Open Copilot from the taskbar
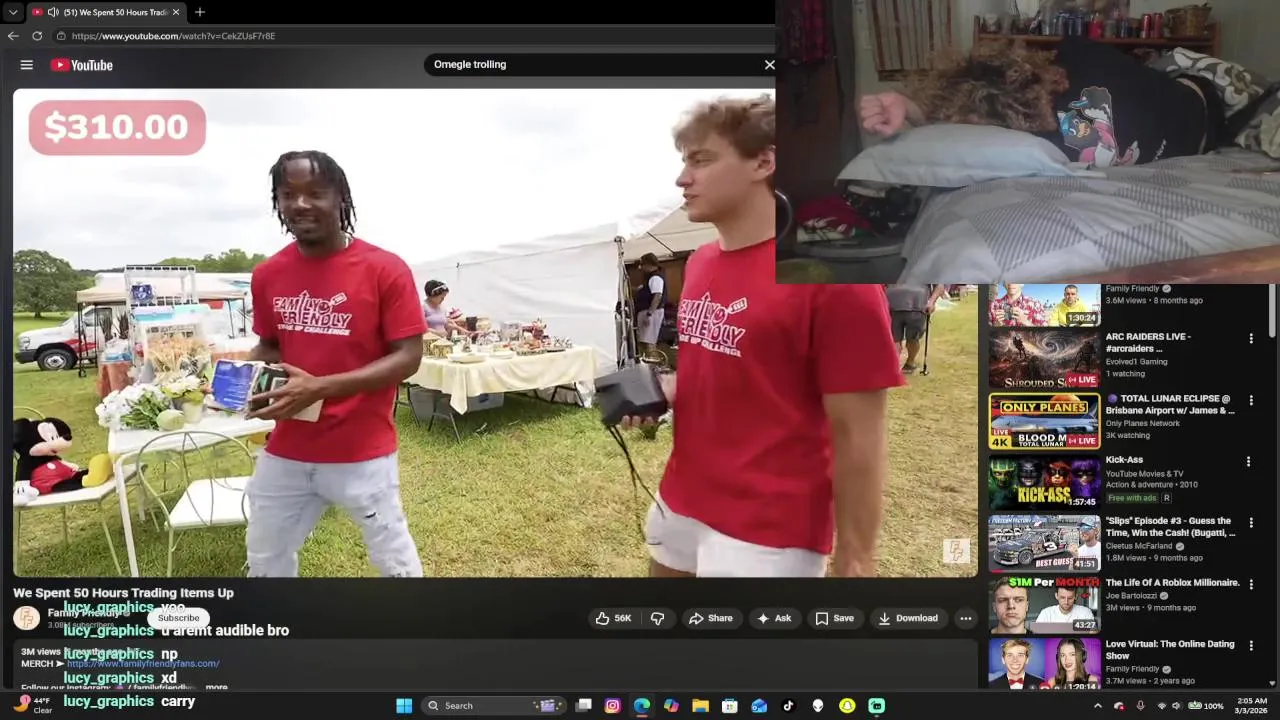1280x720 pixels. click(671, 706)
